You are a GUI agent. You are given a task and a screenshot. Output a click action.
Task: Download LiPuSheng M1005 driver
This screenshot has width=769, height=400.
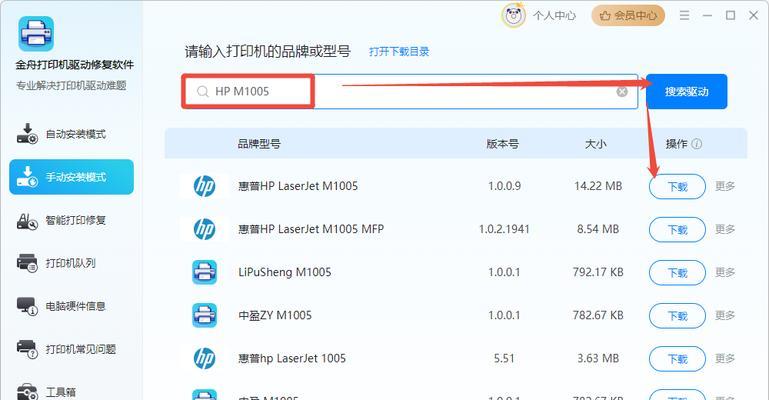[677, 273]
